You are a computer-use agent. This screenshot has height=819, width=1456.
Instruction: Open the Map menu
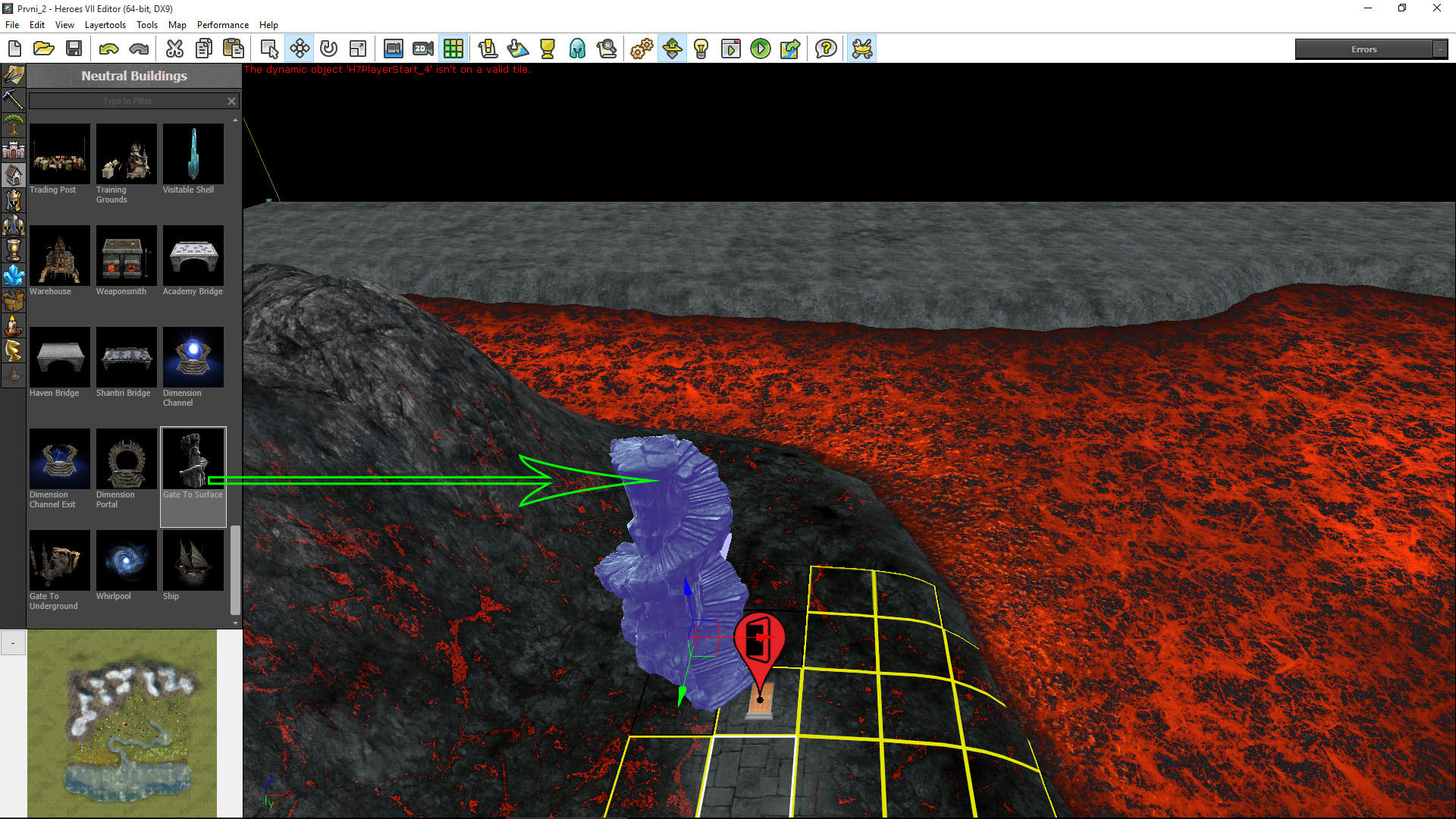click(x=177, y=25)
